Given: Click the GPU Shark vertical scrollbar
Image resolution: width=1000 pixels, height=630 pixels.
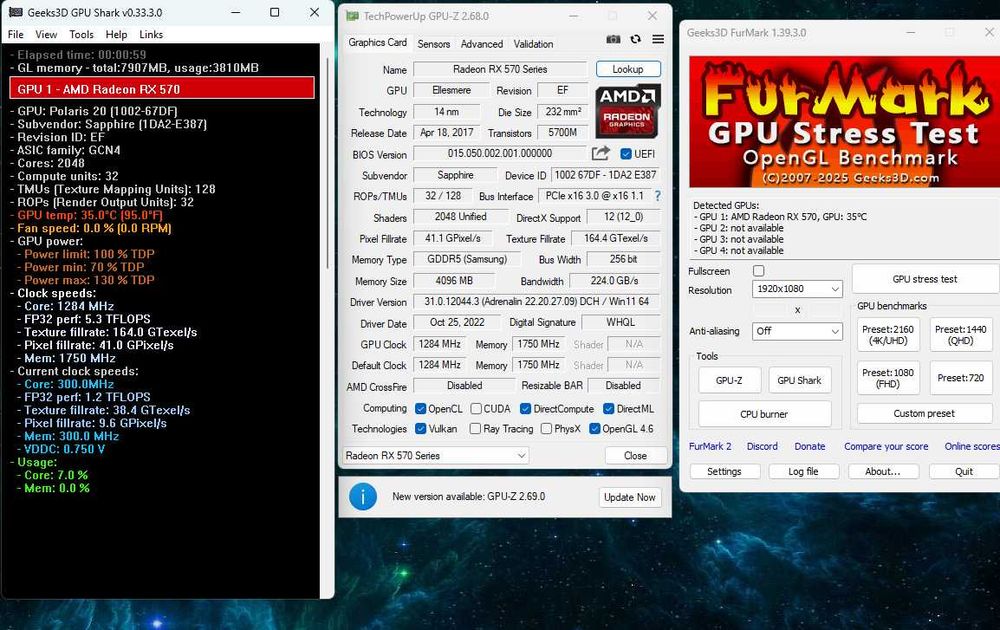Looking at the screenshot, I should (x=328, y=163).
